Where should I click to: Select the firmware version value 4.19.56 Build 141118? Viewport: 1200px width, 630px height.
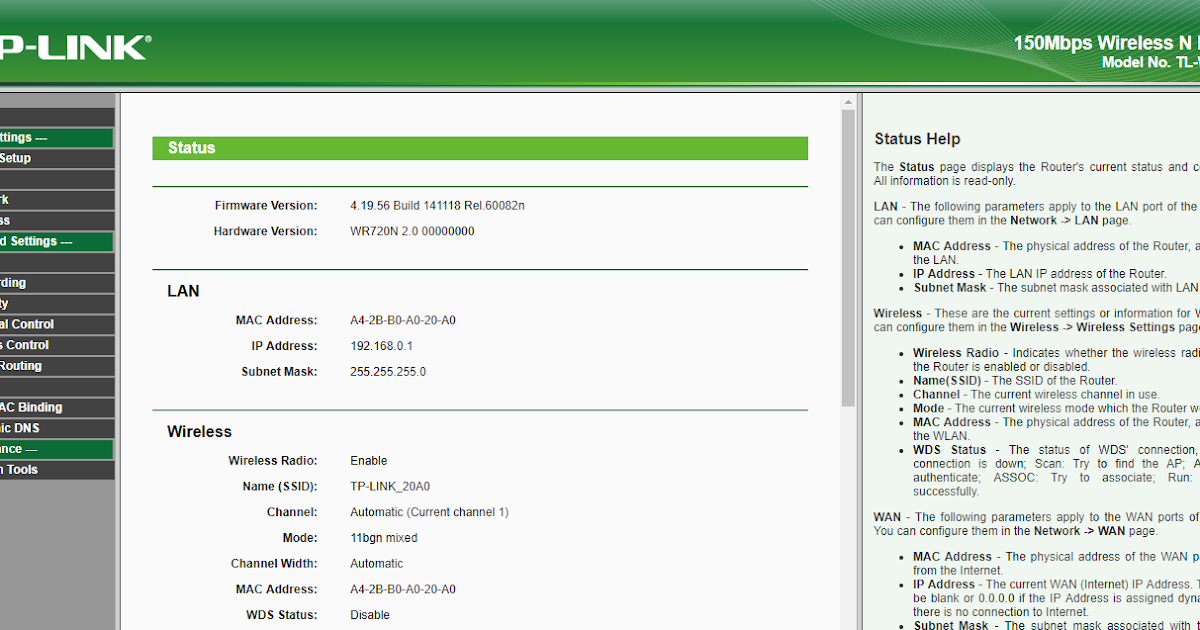(437, 205)
